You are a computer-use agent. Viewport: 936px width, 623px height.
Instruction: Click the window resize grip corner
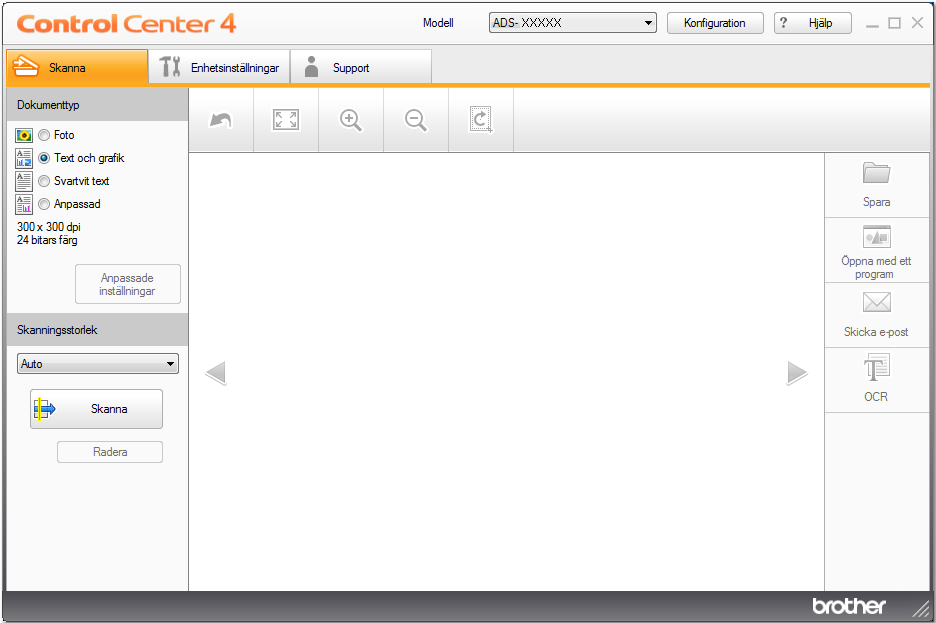[x=922, y=608]
